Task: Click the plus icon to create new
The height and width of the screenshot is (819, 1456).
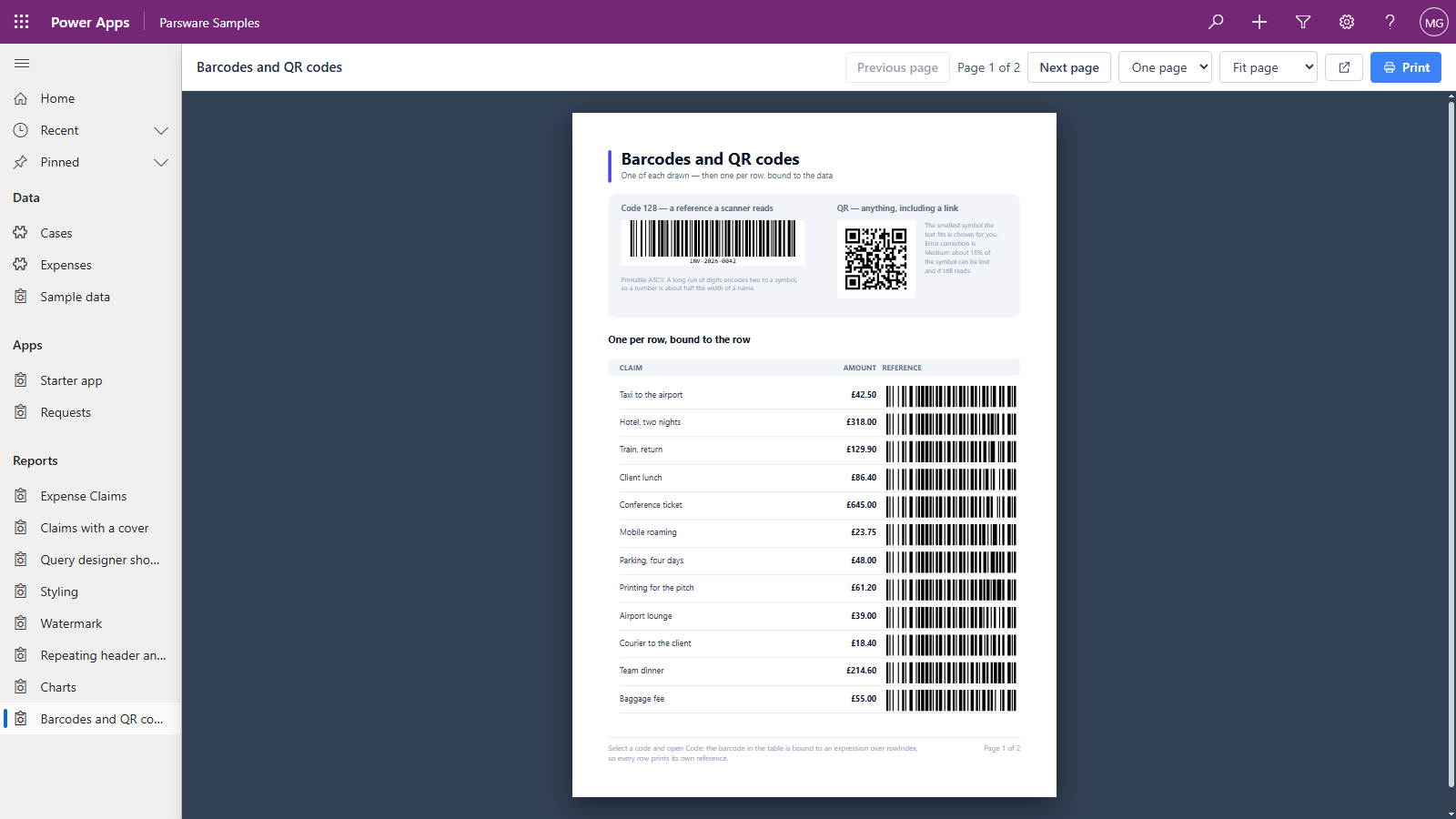Action: click(1259, 22)
